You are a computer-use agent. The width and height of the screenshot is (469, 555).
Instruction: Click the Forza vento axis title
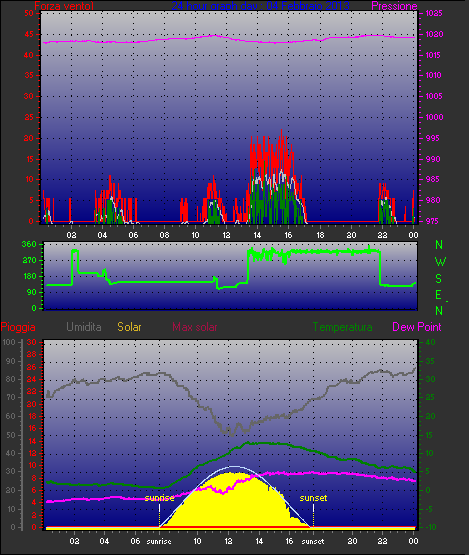(64, 6)
